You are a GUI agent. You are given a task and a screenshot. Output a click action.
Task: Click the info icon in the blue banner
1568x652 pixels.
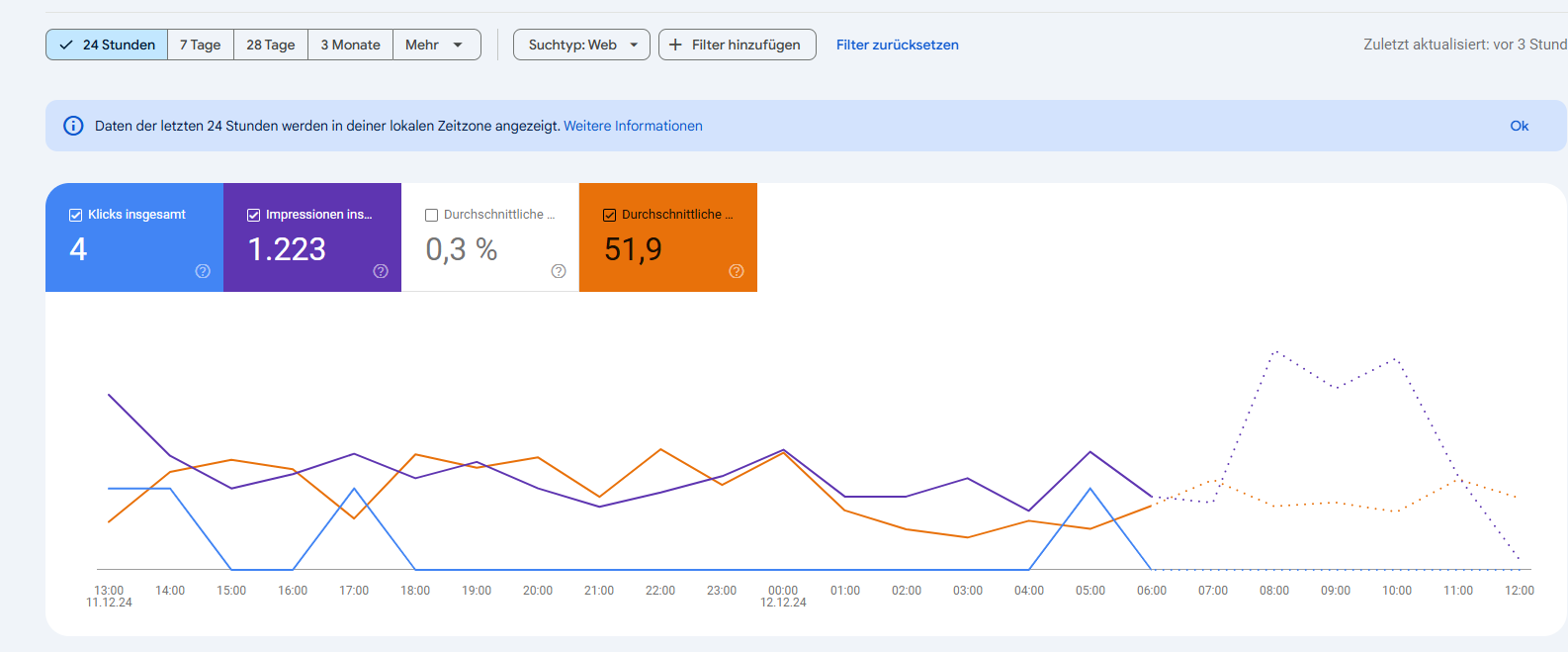(73, 126)
